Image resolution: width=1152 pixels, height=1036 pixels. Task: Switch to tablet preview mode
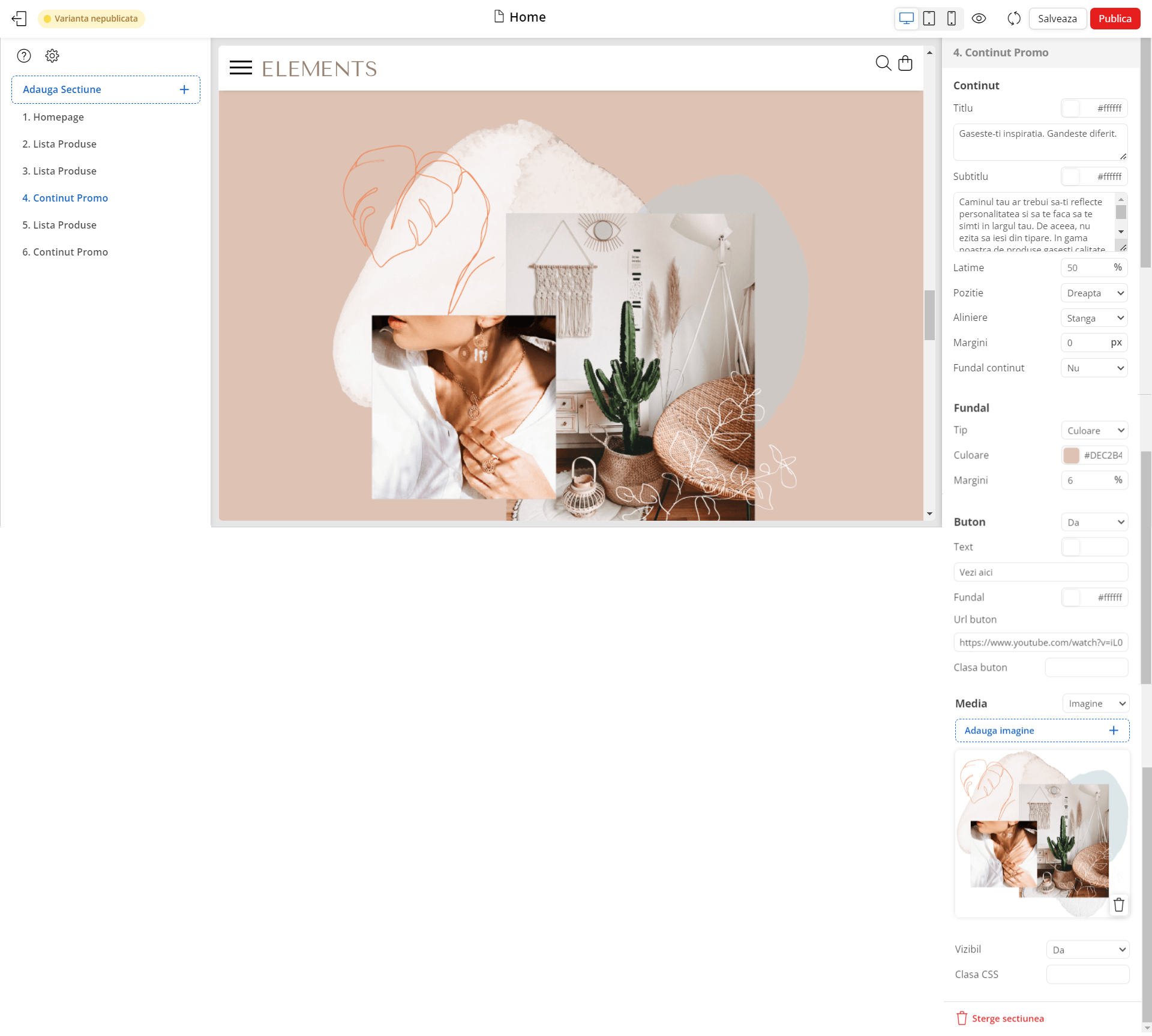click(x=929, y=19)
